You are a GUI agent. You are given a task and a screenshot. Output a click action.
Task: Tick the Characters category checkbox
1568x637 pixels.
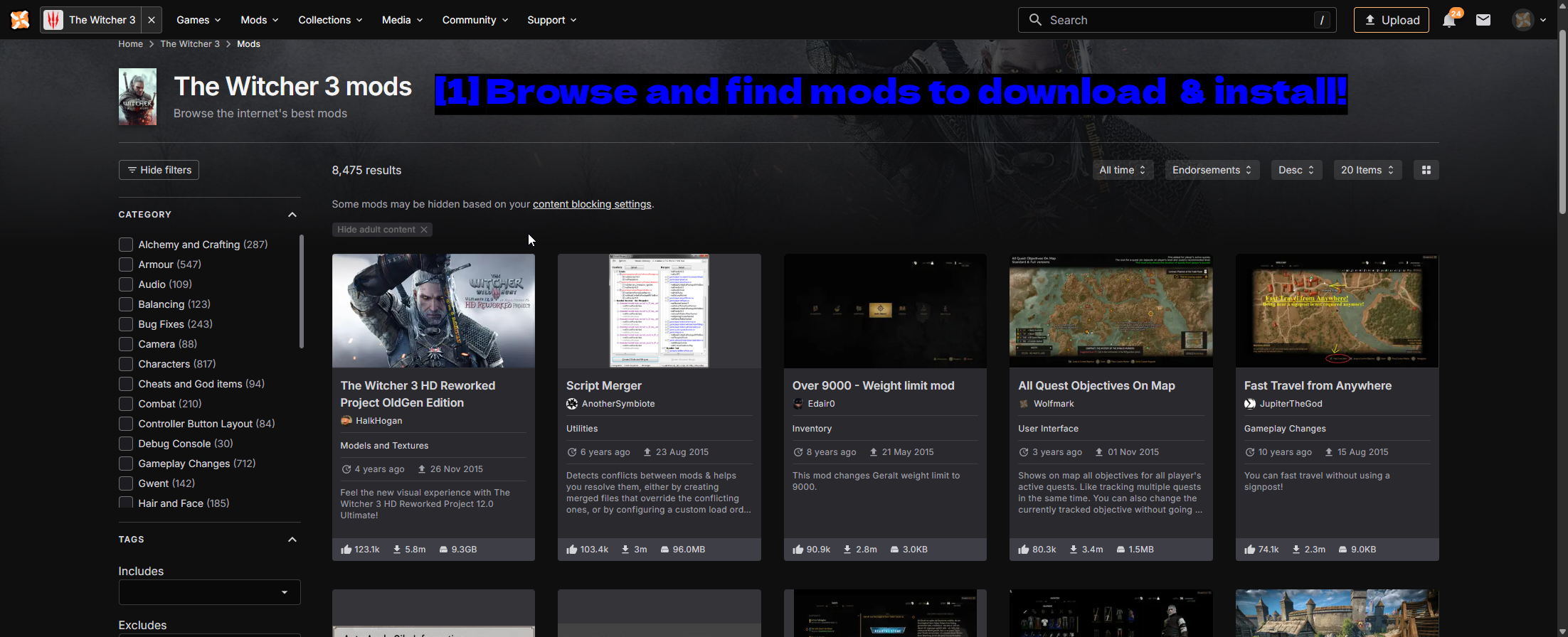pyautogui.click(x=126, y=364)
